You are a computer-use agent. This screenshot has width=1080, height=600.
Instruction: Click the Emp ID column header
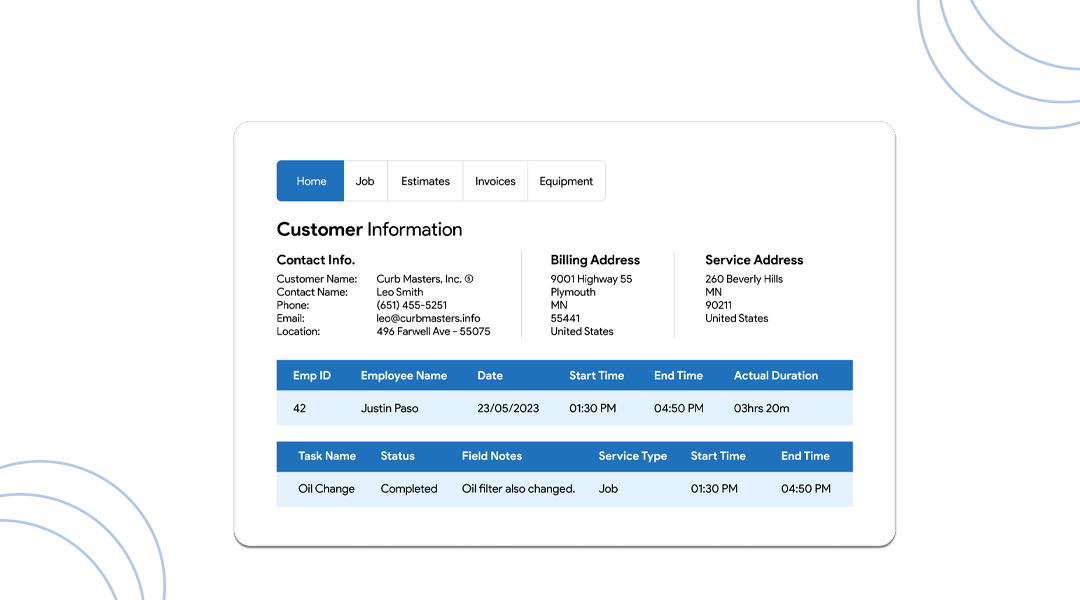point(312,375)
